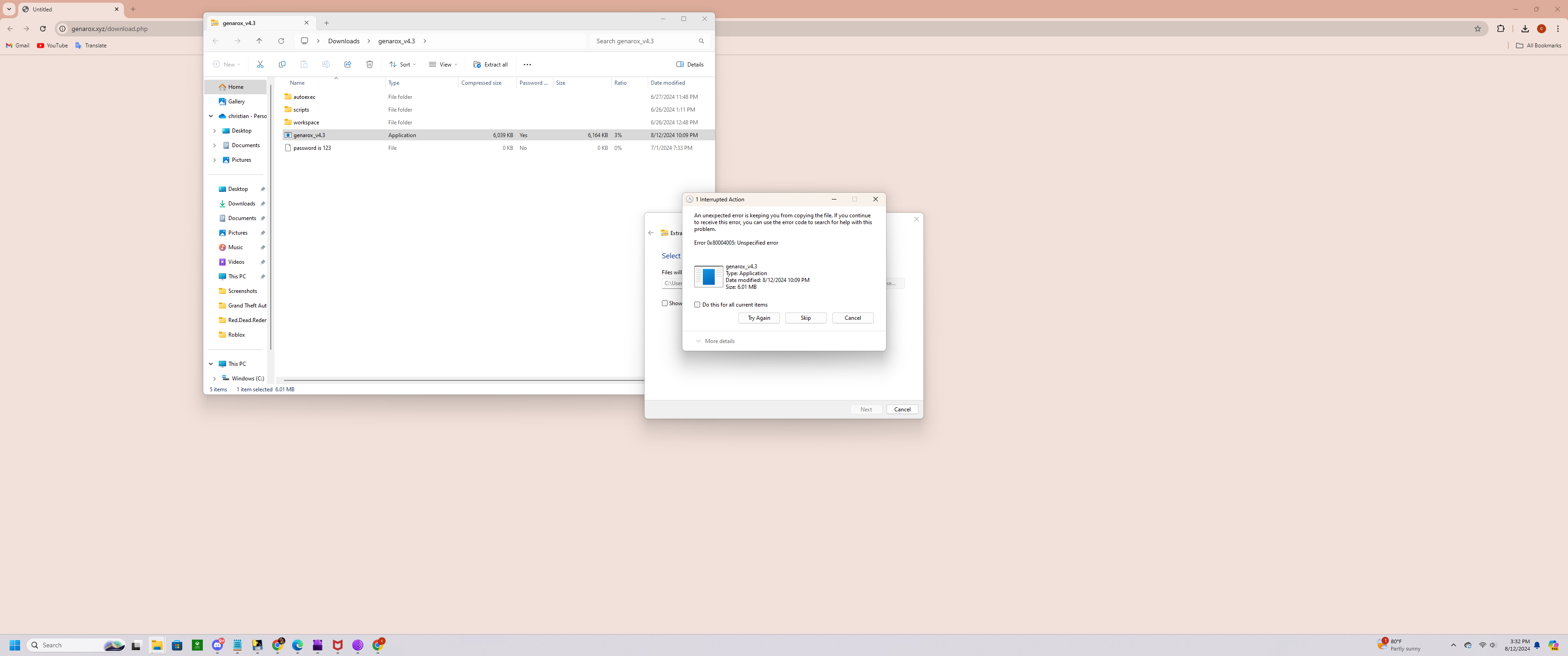The image size is (1568, 656).
Task: Open Chrome Downloads icon in browser toolbar
Action: (x=1524, y=29)
